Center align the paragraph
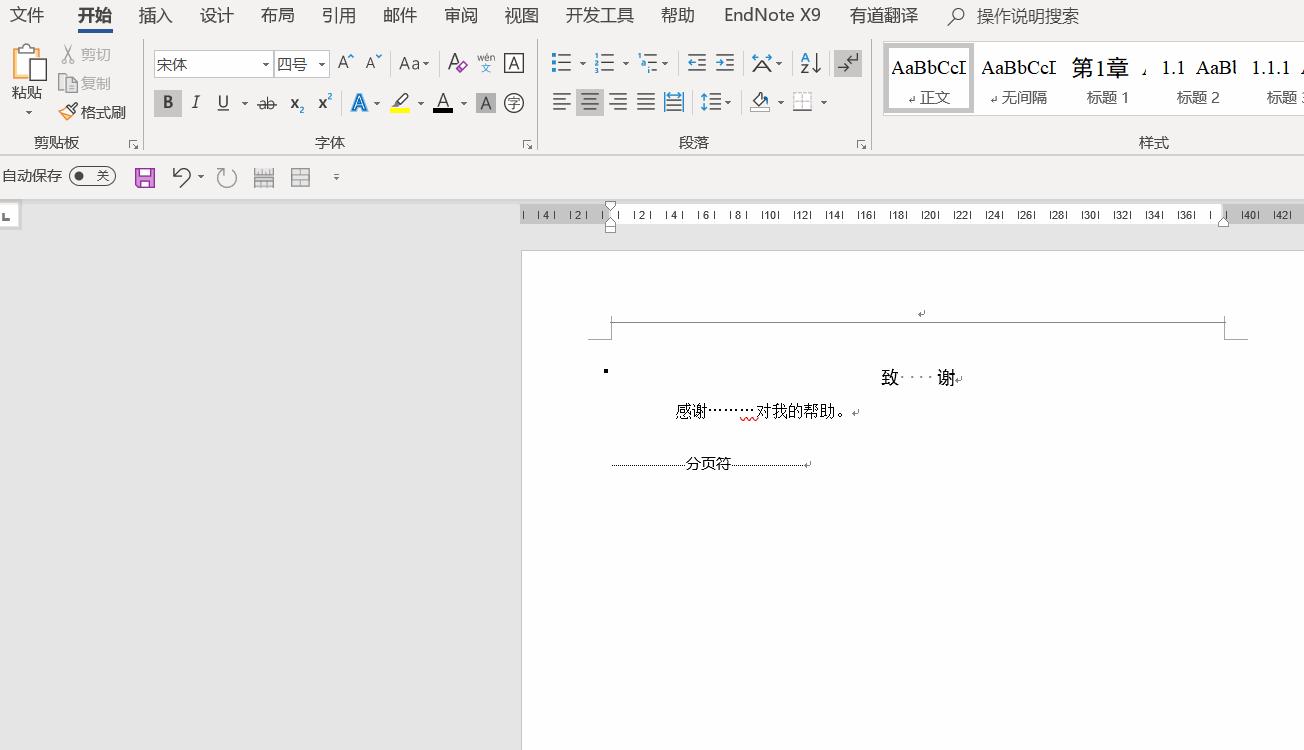The width and height of the screenshot is (1304, 750). [590, 101]
